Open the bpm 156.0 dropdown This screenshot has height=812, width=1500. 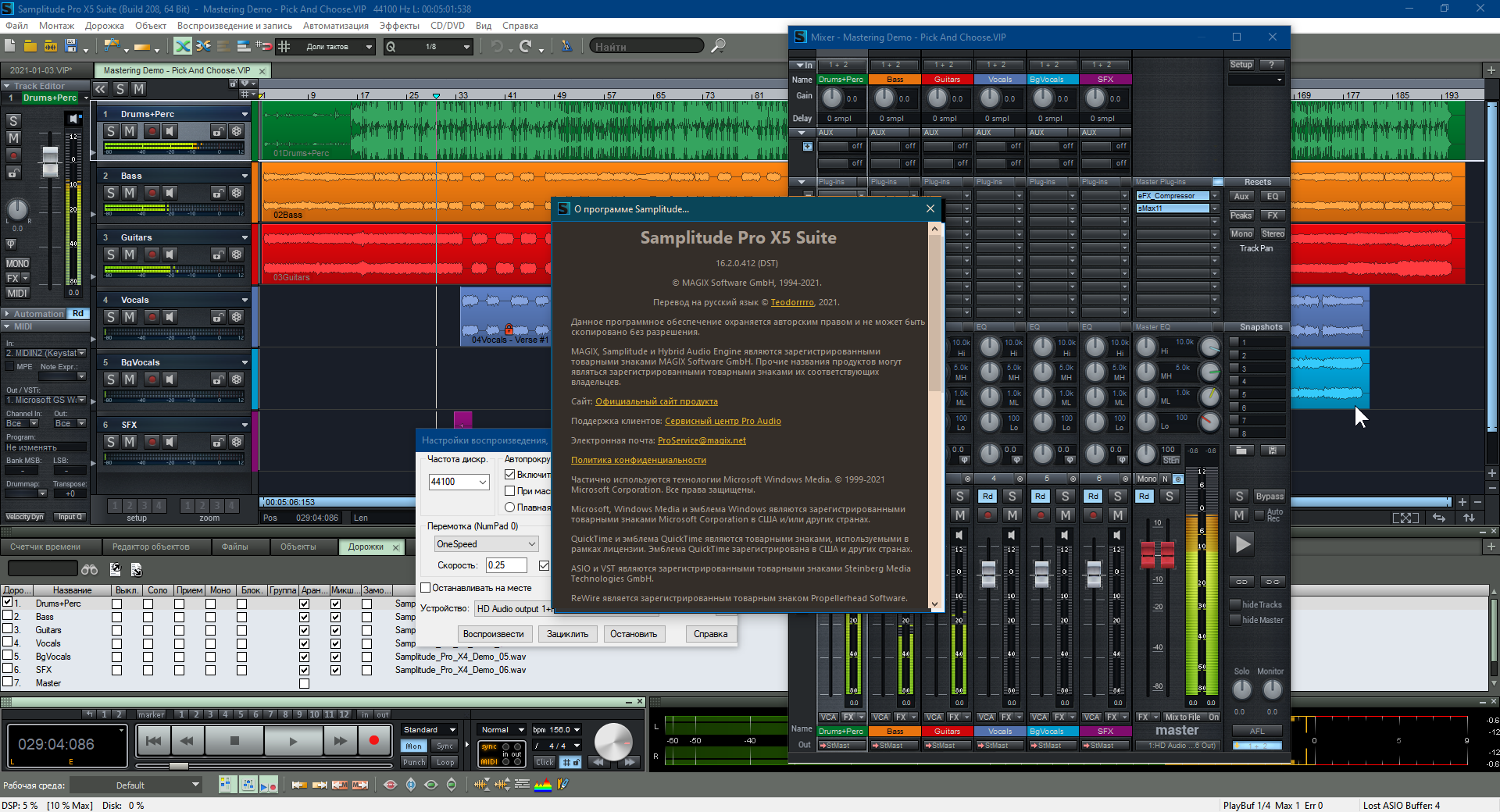tap(556, 730)
